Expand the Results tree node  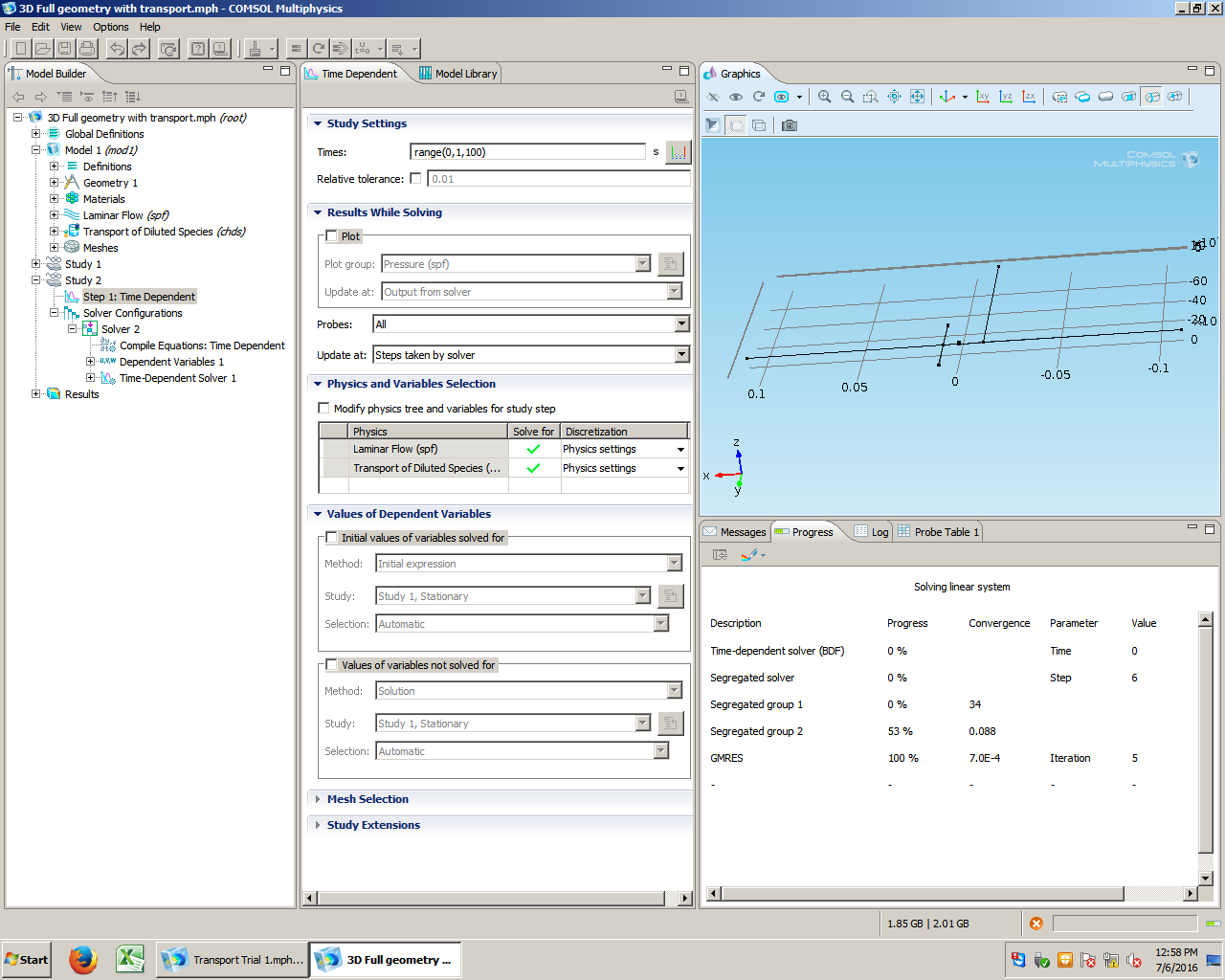pos(36,394)
